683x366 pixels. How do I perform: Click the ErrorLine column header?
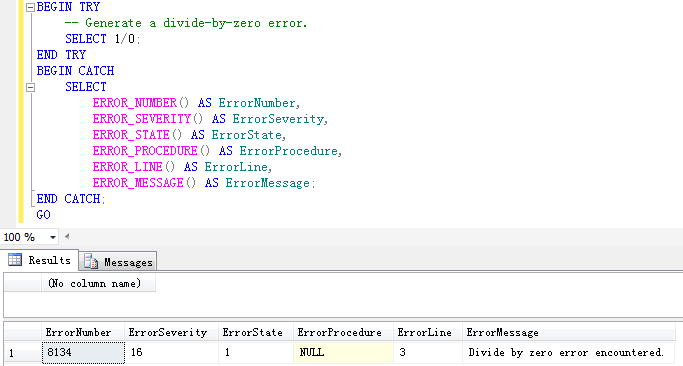tap(428, 332)
